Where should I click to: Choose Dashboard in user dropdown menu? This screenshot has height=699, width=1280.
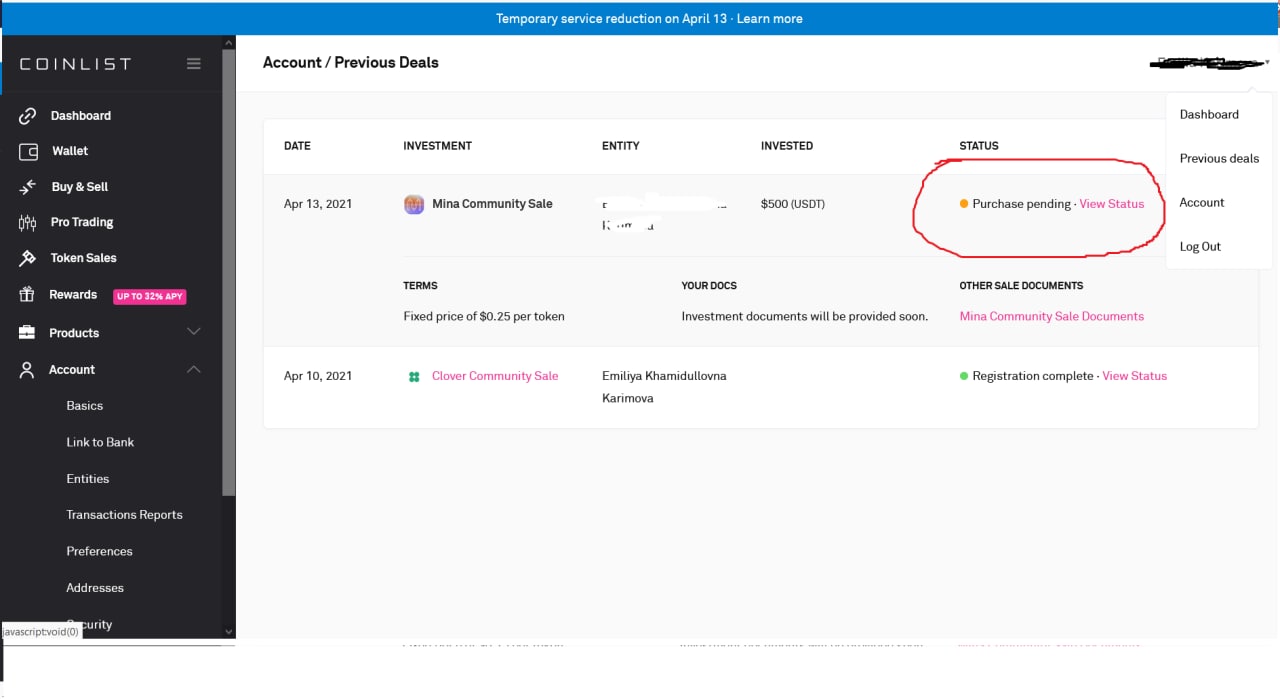[x=1209, y=115]
